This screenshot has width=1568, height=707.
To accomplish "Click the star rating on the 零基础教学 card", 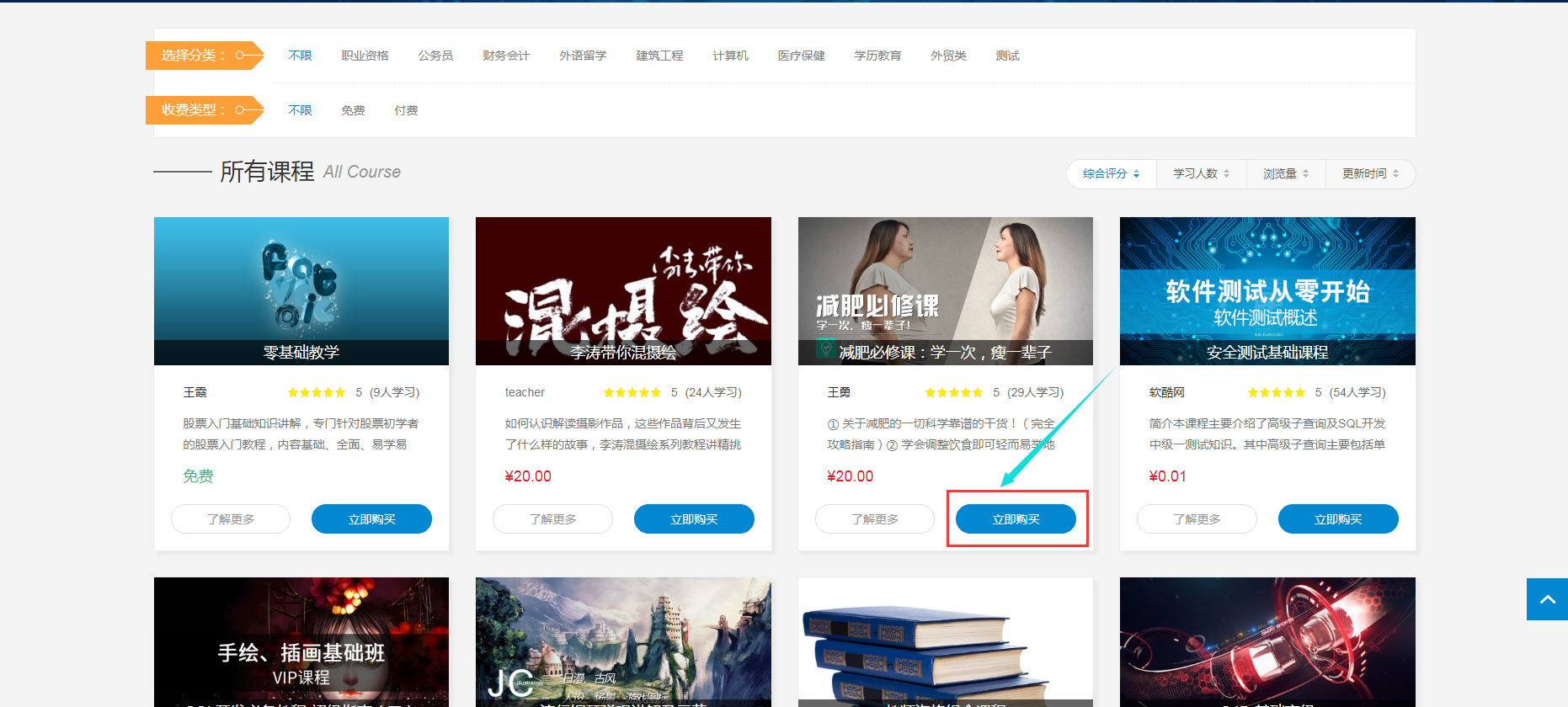I will pyautogui.click(x=317, y=392).
